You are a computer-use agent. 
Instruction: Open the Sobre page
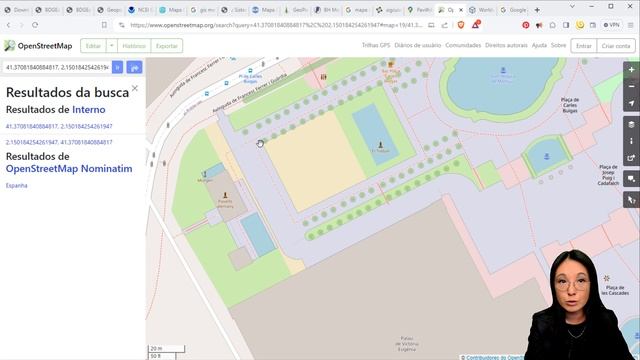558,45
